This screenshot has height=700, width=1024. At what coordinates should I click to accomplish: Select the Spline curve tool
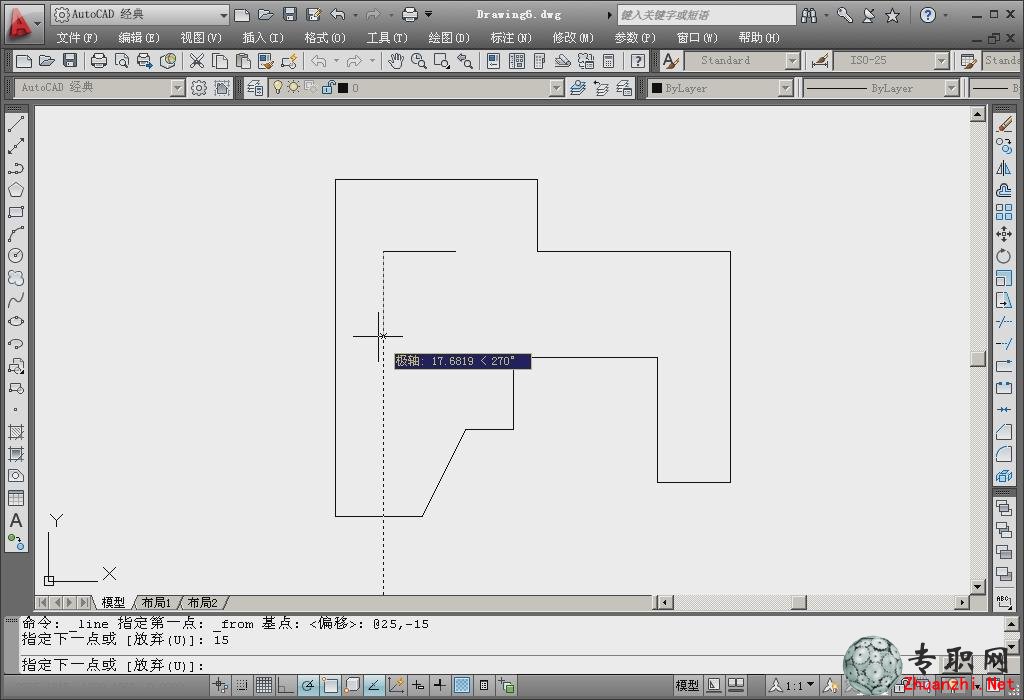[16, 300]
